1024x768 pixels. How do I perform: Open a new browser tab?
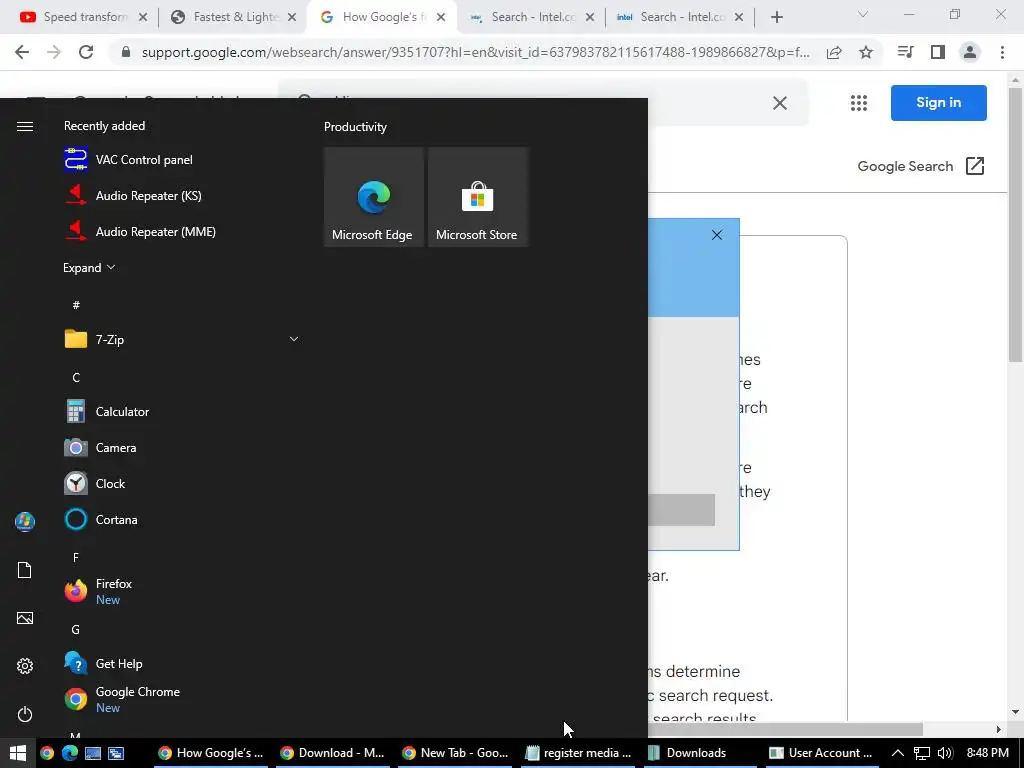point(776,18)
